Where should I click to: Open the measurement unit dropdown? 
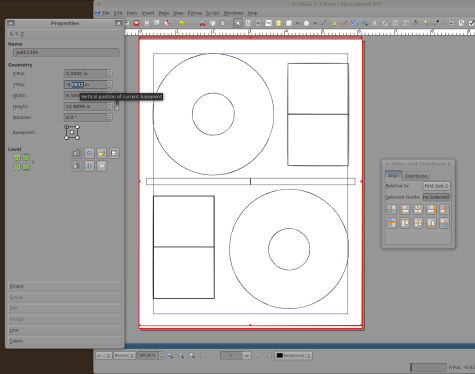coord(103,355)
